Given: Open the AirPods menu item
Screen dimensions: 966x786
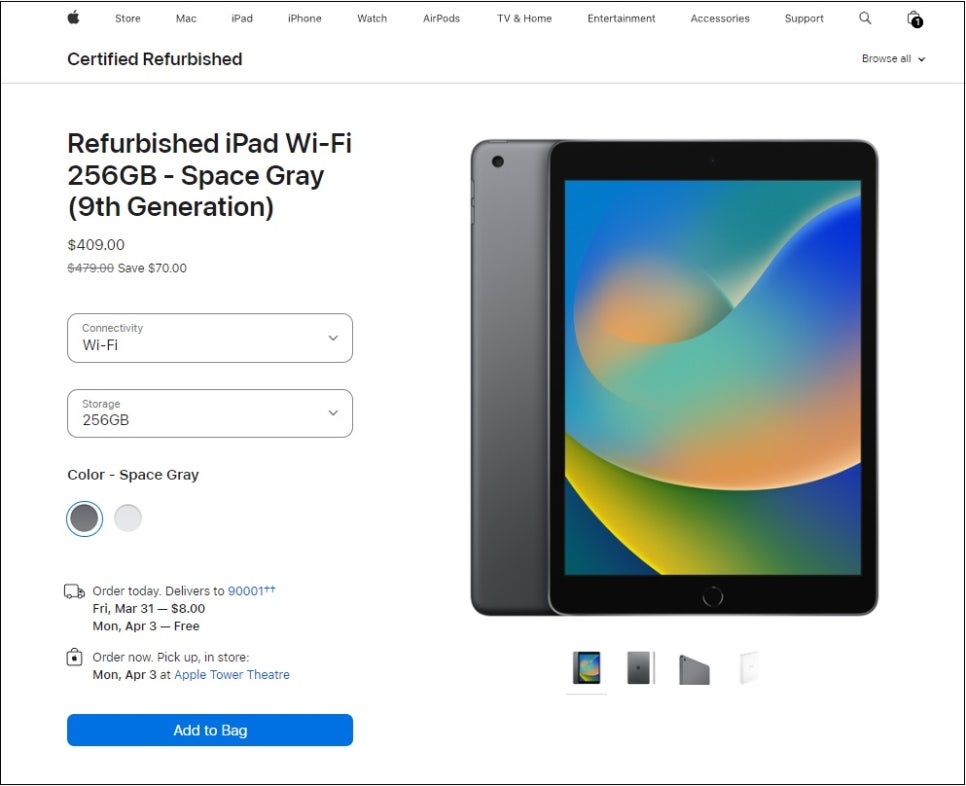Looking at the screenshot, I should coord(441,18).
